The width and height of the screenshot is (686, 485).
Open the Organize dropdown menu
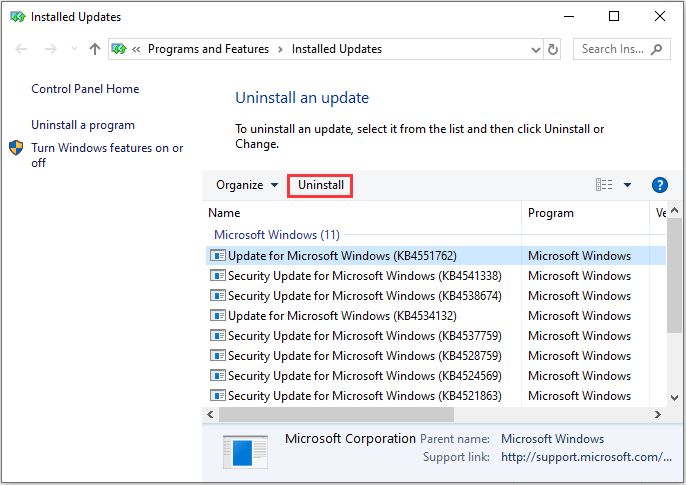[247, 185]
